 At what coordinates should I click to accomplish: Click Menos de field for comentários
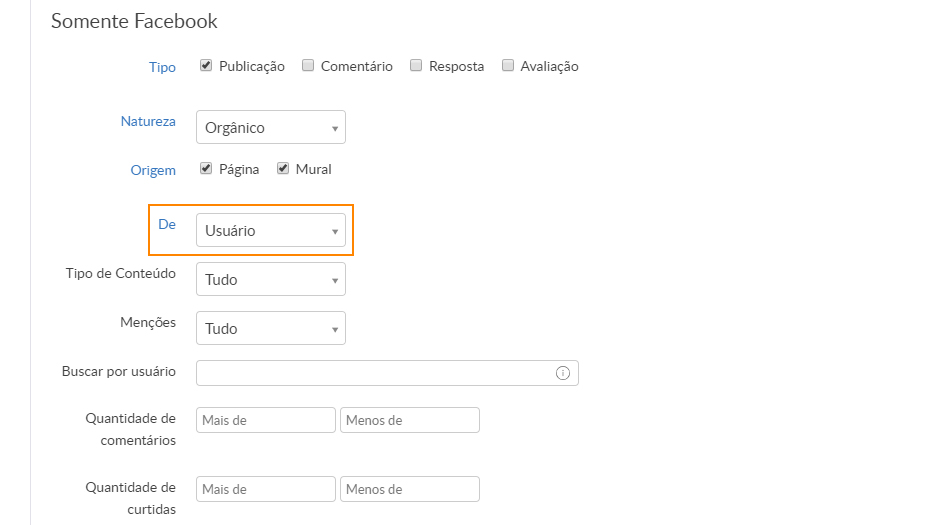(410, 420)
